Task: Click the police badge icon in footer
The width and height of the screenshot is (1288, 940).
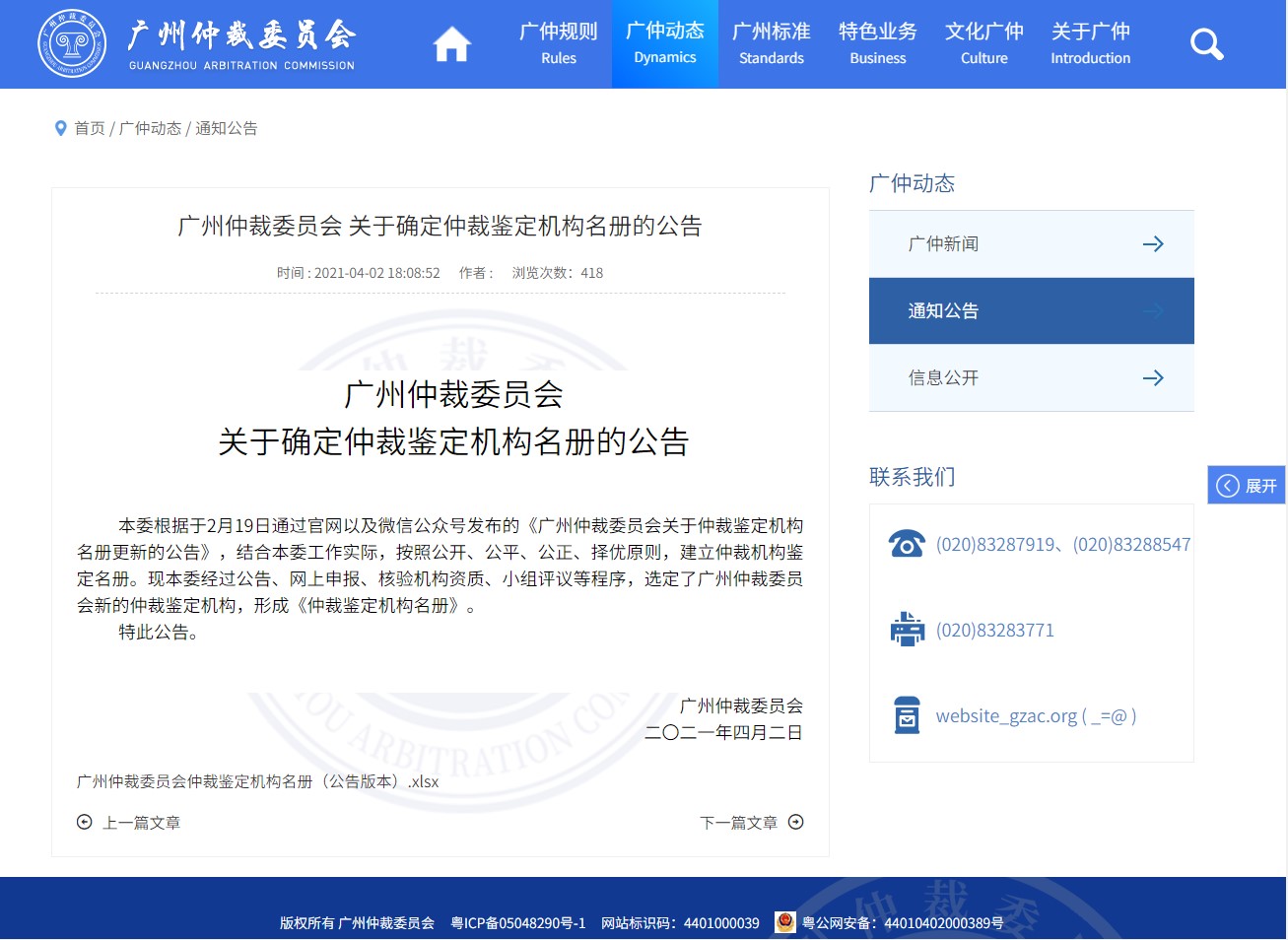Action: pos(785,922)
